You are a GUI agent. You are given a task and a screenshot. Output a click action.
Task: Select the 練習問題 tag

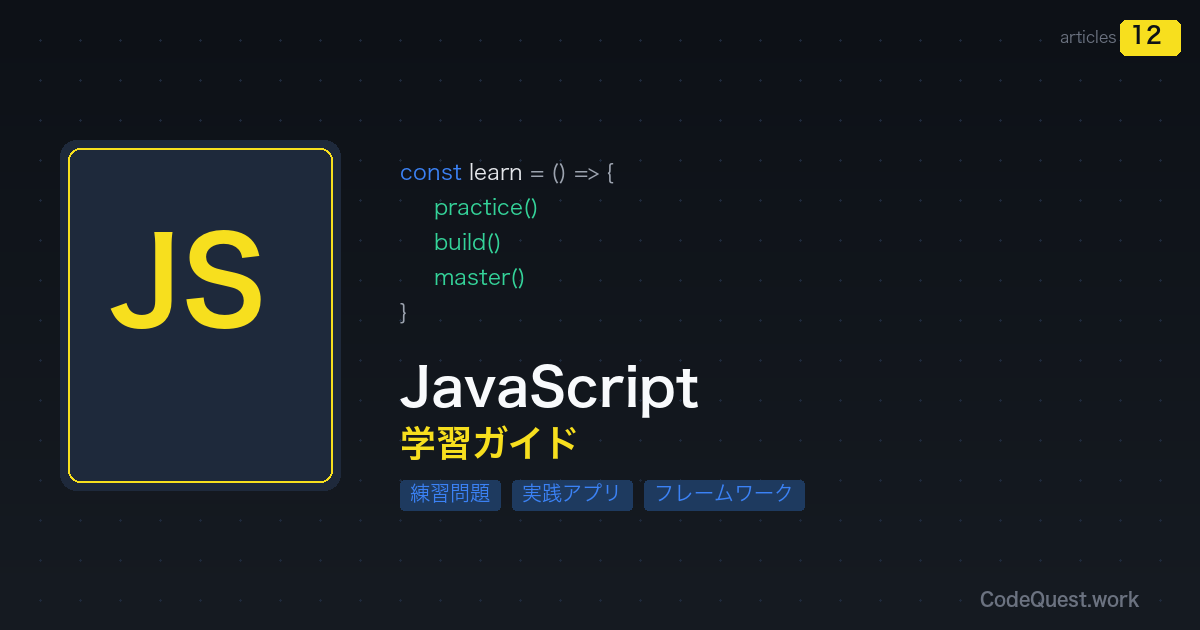[450, 494]
